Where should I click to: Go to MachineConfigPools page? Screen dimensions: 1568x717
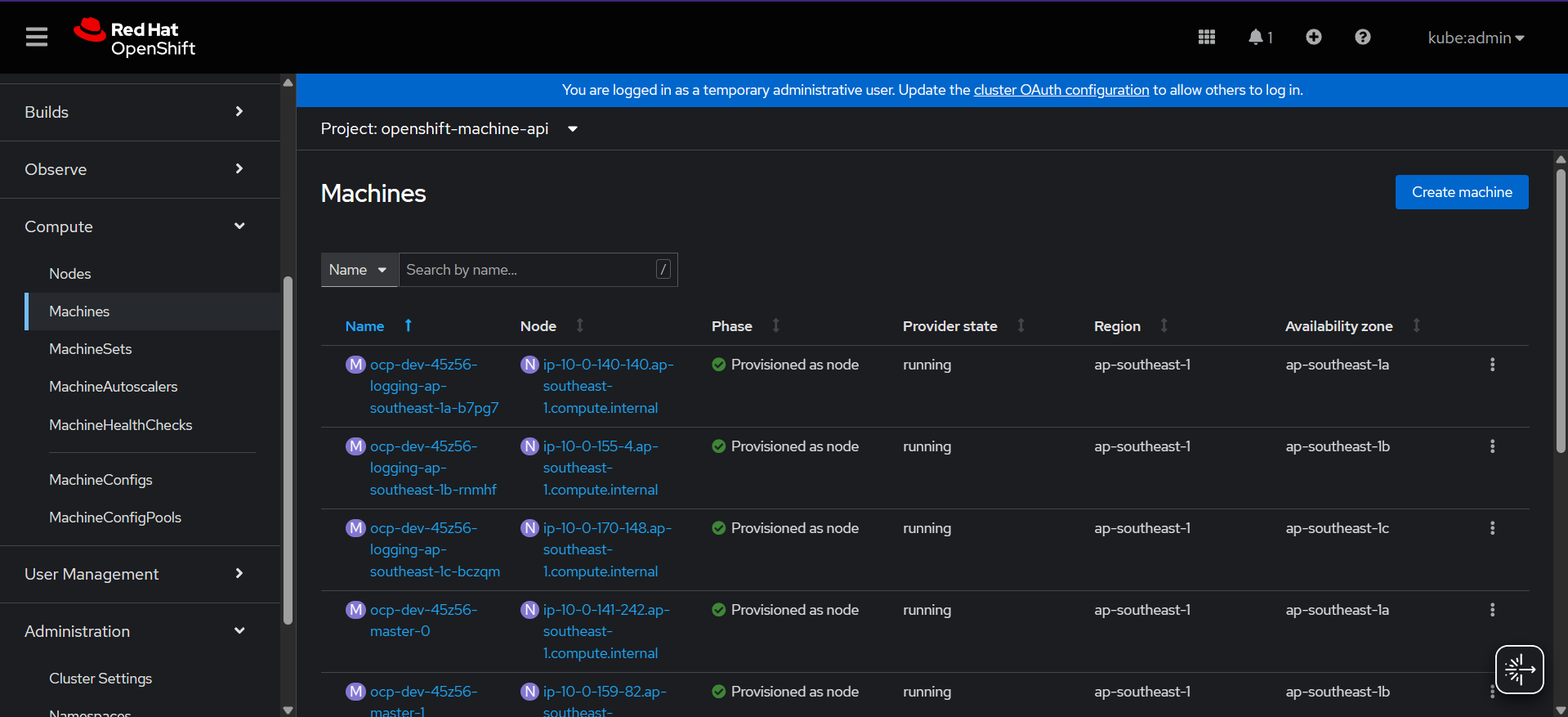(115, 518)
